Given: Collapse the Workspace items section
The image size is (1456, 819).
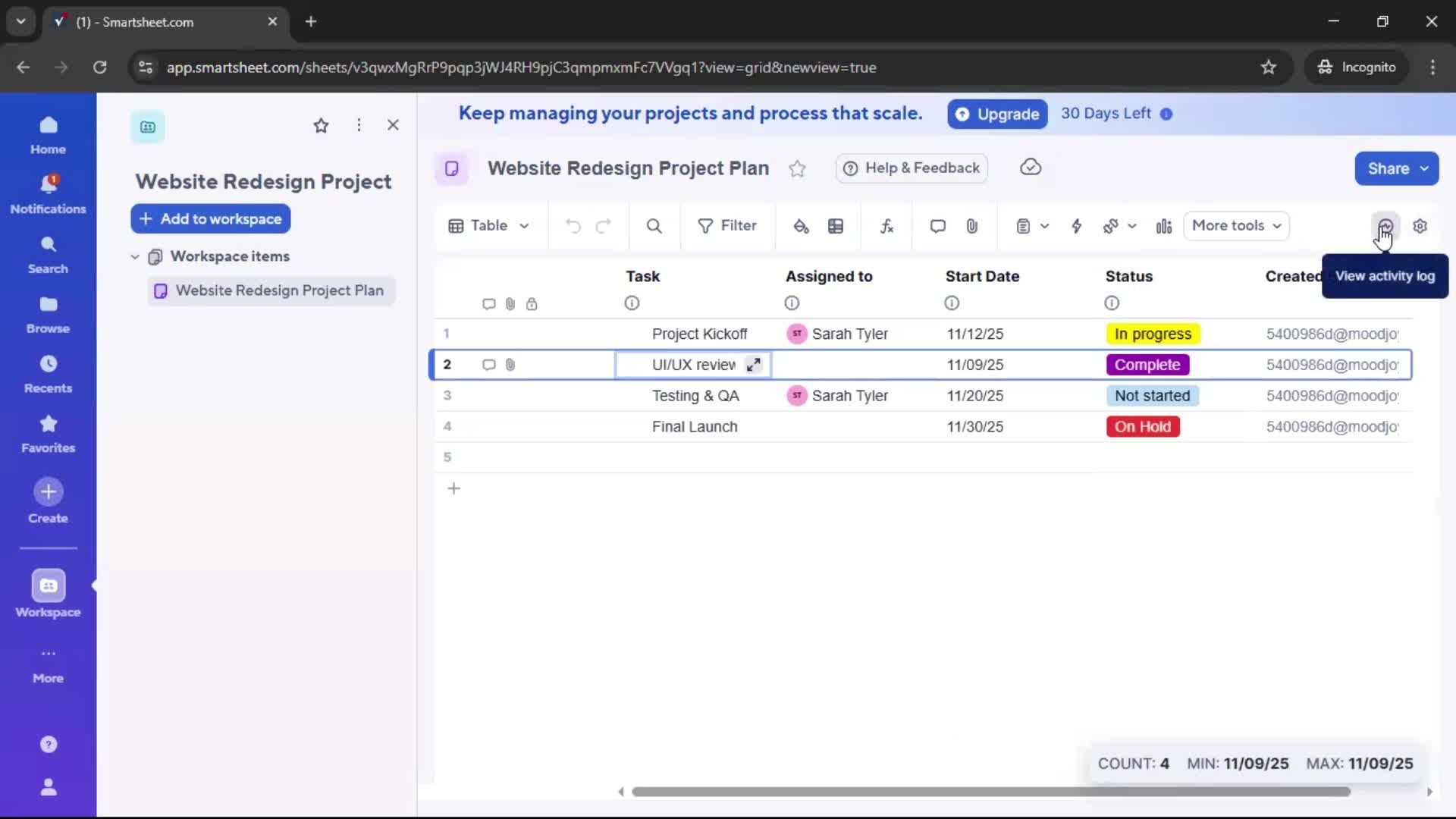Looking at the screenshot, I should pos(135,256).
